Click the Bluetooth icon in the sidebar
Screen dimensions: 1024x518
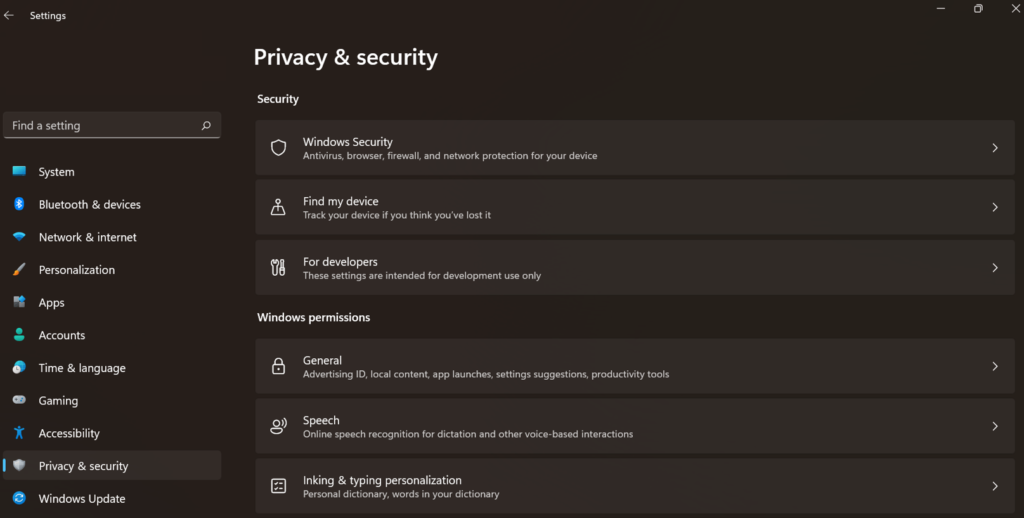19,204
